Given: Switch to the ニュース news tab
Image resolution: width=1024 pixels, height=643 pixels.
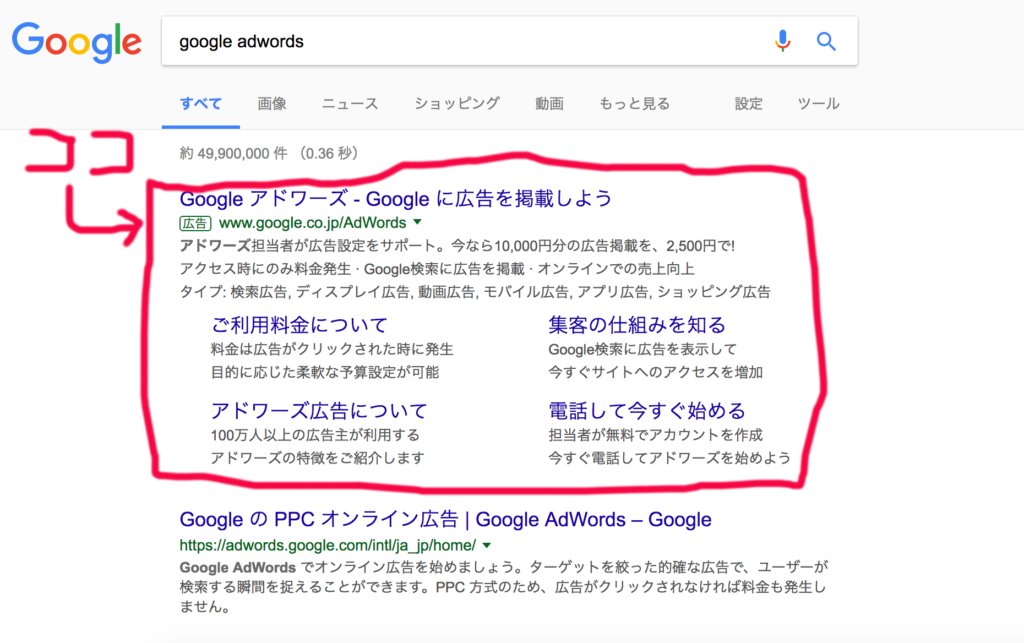Looking at the screenshot, I should (350, 104).
